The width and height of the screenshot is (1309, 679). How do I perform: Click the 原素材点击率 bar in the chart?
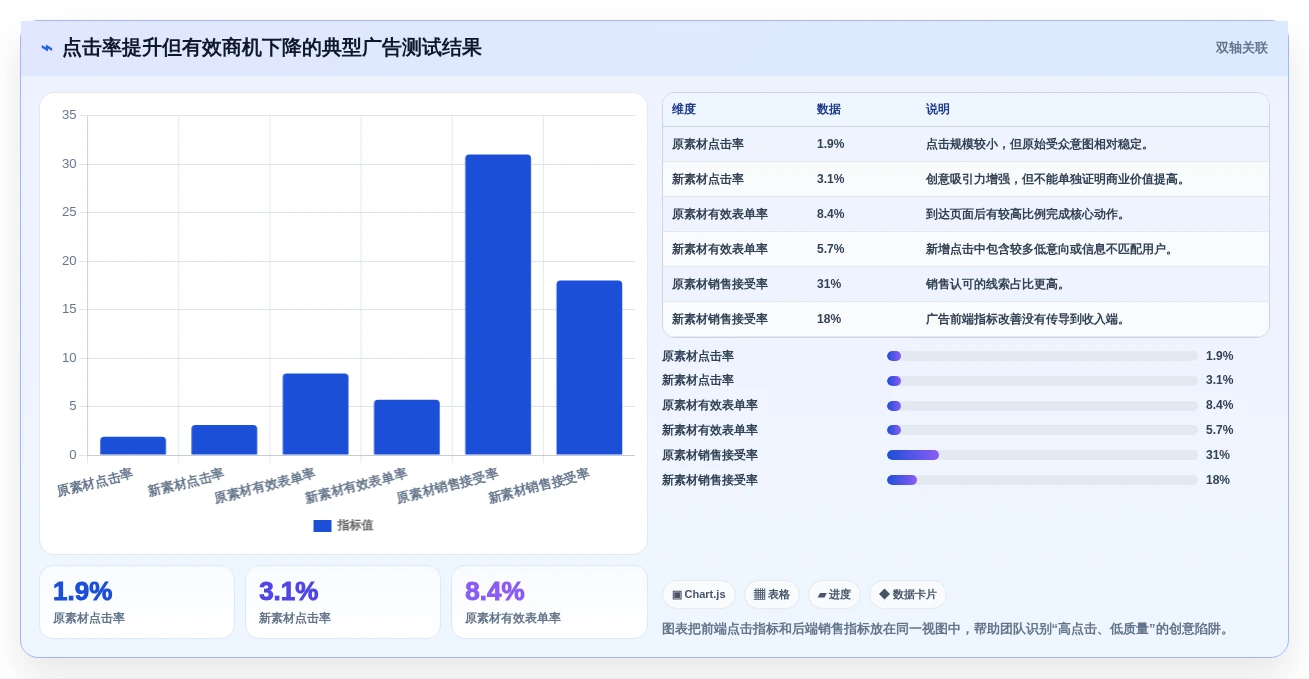tap(133, 446)
